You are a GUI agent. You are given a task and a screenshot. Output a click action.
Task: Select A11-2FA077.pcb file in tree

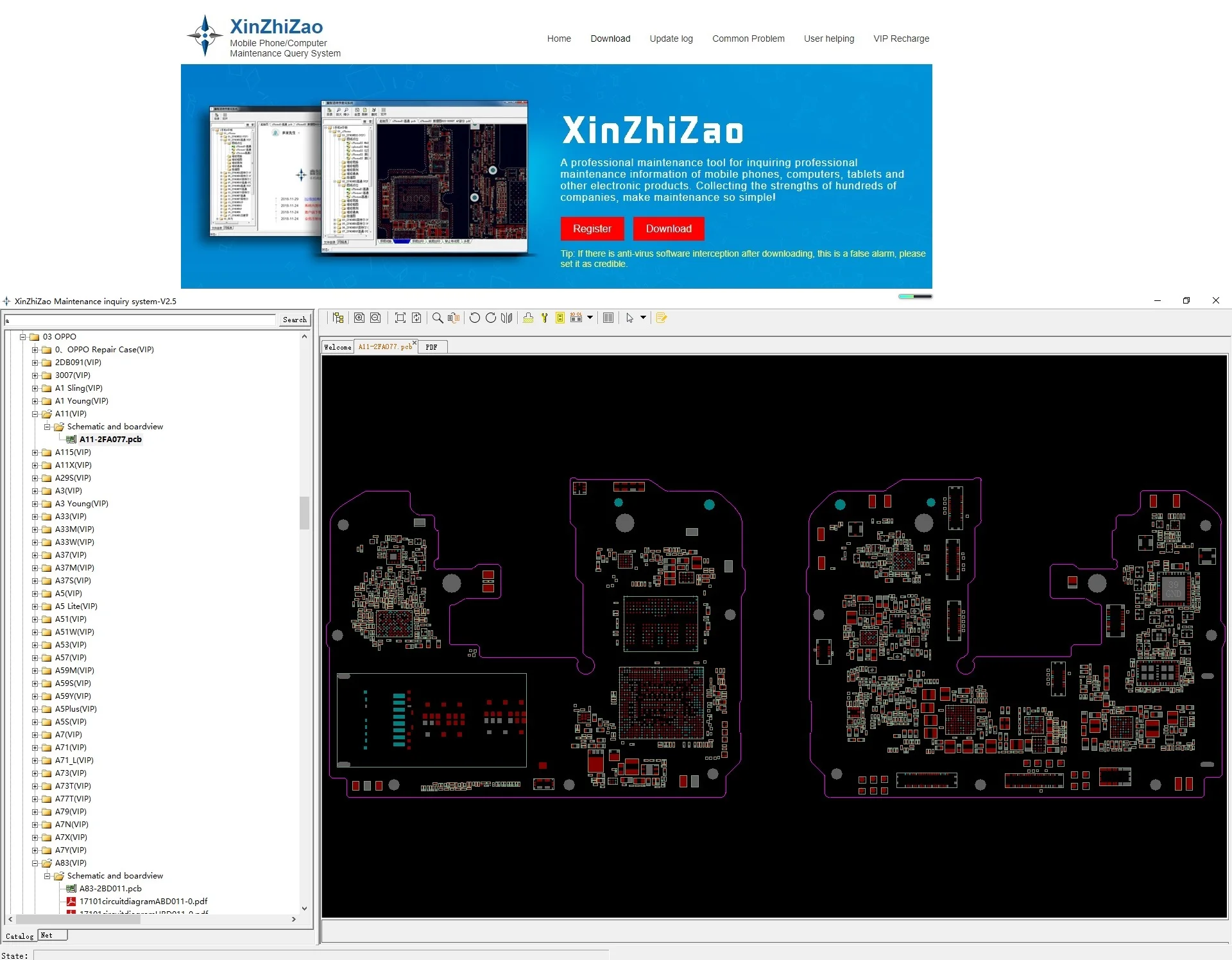110,439
